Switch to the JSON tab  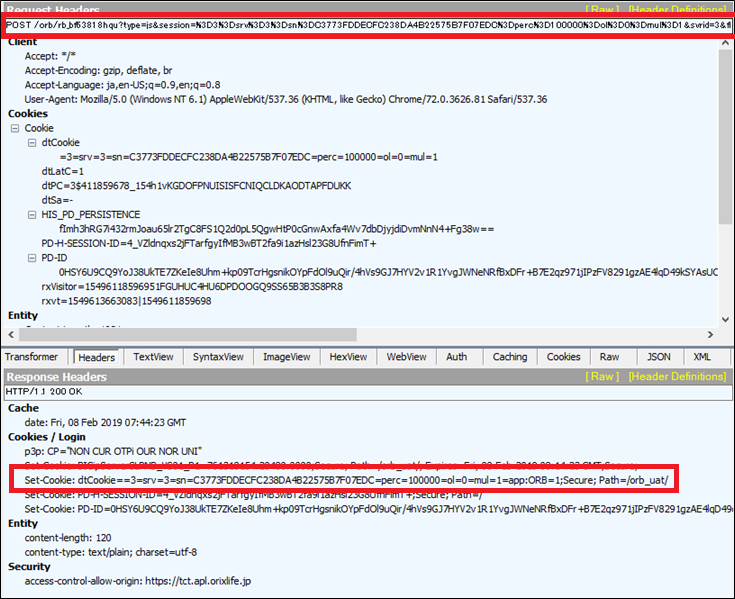658,357
